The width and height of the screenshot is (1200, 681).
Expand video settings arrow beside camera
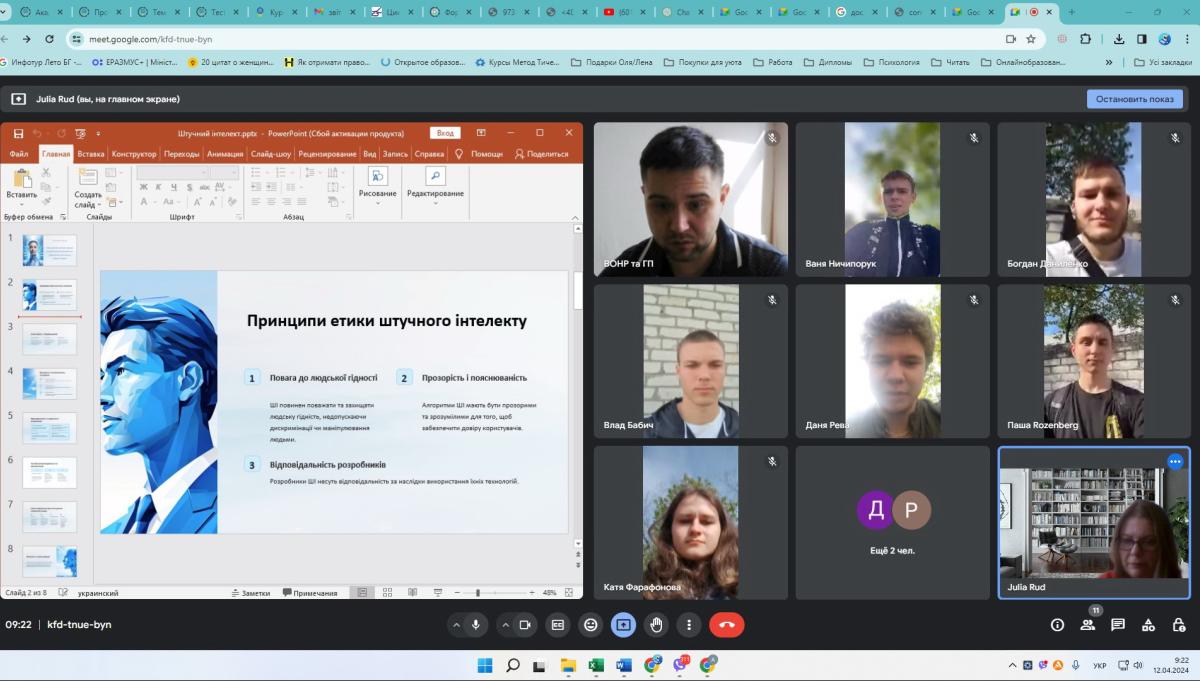tap(503, 625)
